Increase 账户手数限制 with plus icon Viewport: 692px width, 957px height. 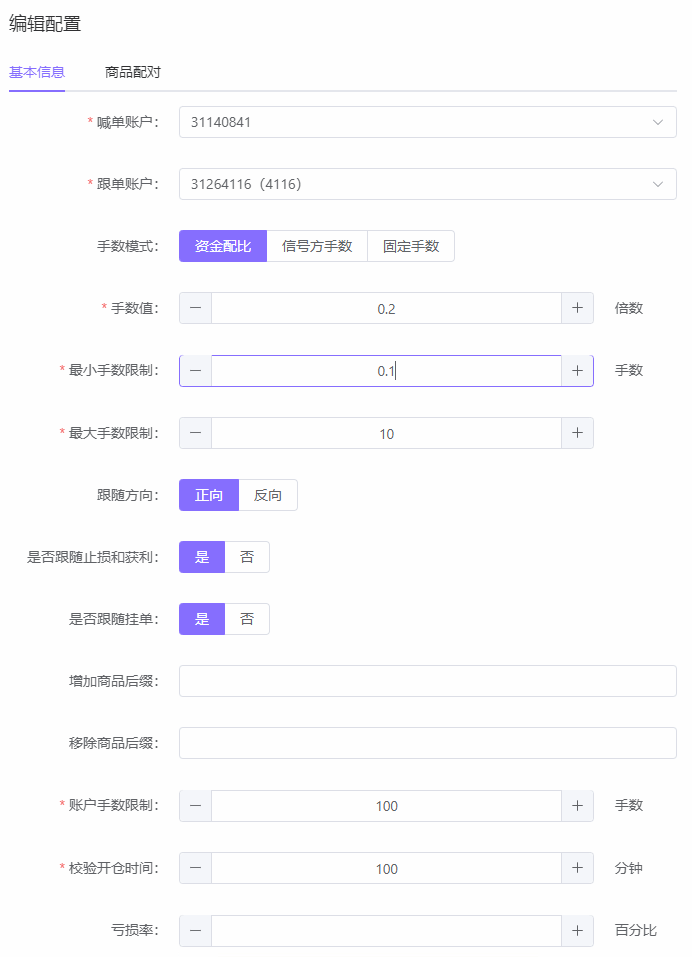point(577,806)
